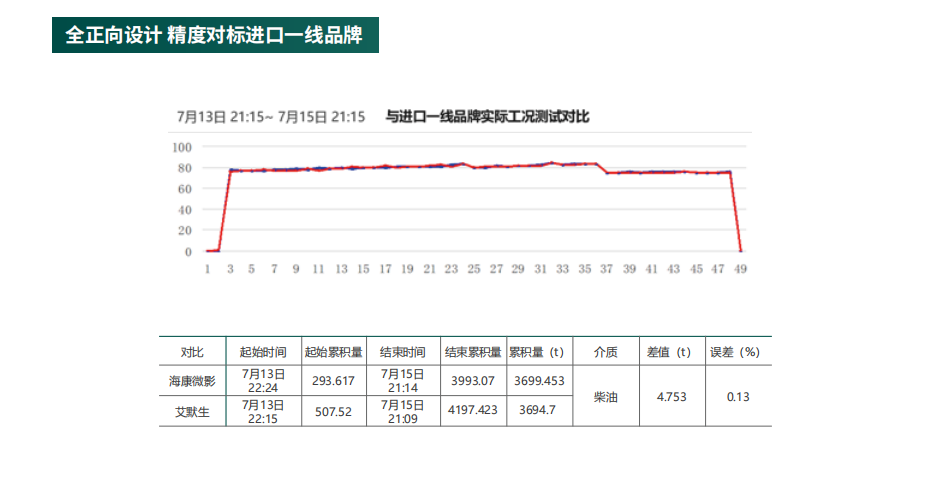
Task: Select the chart title 与进口一线品牌实际工况测试对比
Action: click(487, 117)
